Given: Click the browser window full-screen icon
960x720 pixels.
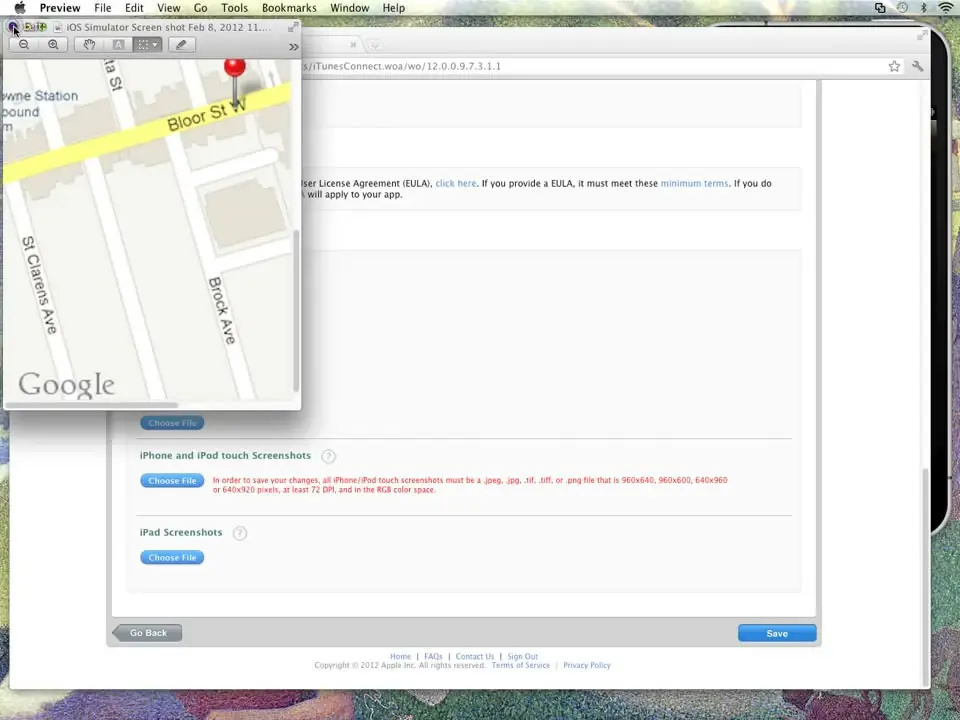Looking at the screenshot, I should click(922, 35).
